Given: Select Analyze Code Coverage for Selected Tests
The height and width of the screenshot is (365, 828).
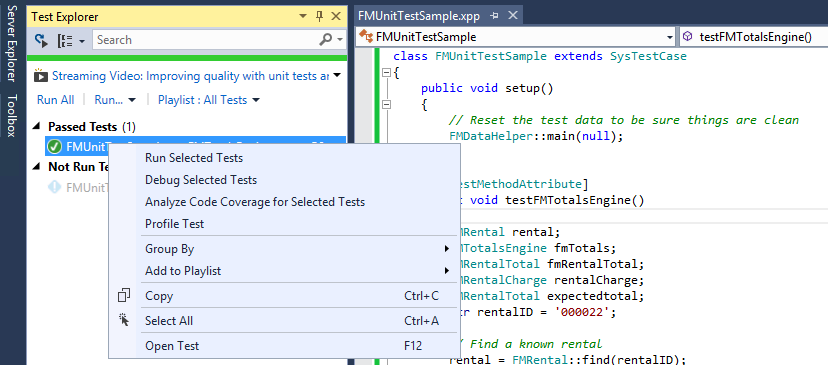Looking at the screenshot, I should pyautogui.click(x=255, y=202).
